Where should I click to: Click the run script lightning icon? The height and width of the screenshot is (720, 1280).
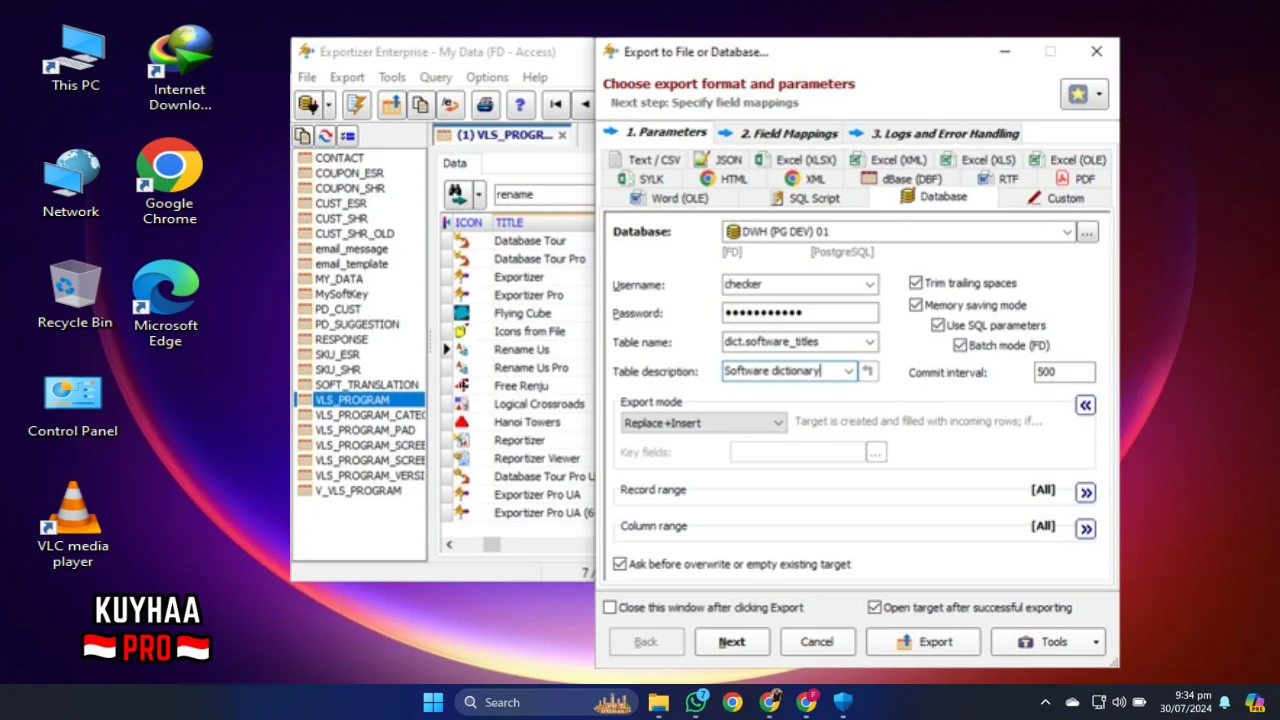point(356,104)
